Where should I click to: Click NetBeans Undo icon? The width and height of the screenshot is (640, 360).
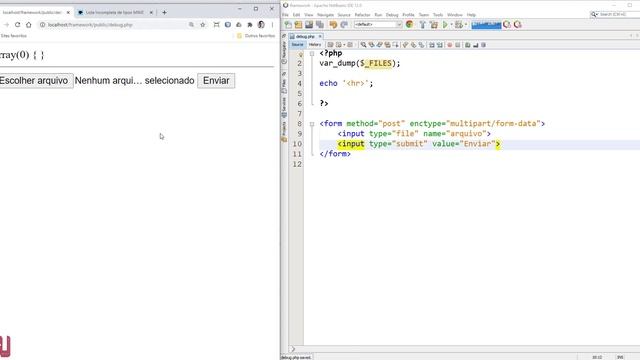pyautogui.click(x=333, y=24)
